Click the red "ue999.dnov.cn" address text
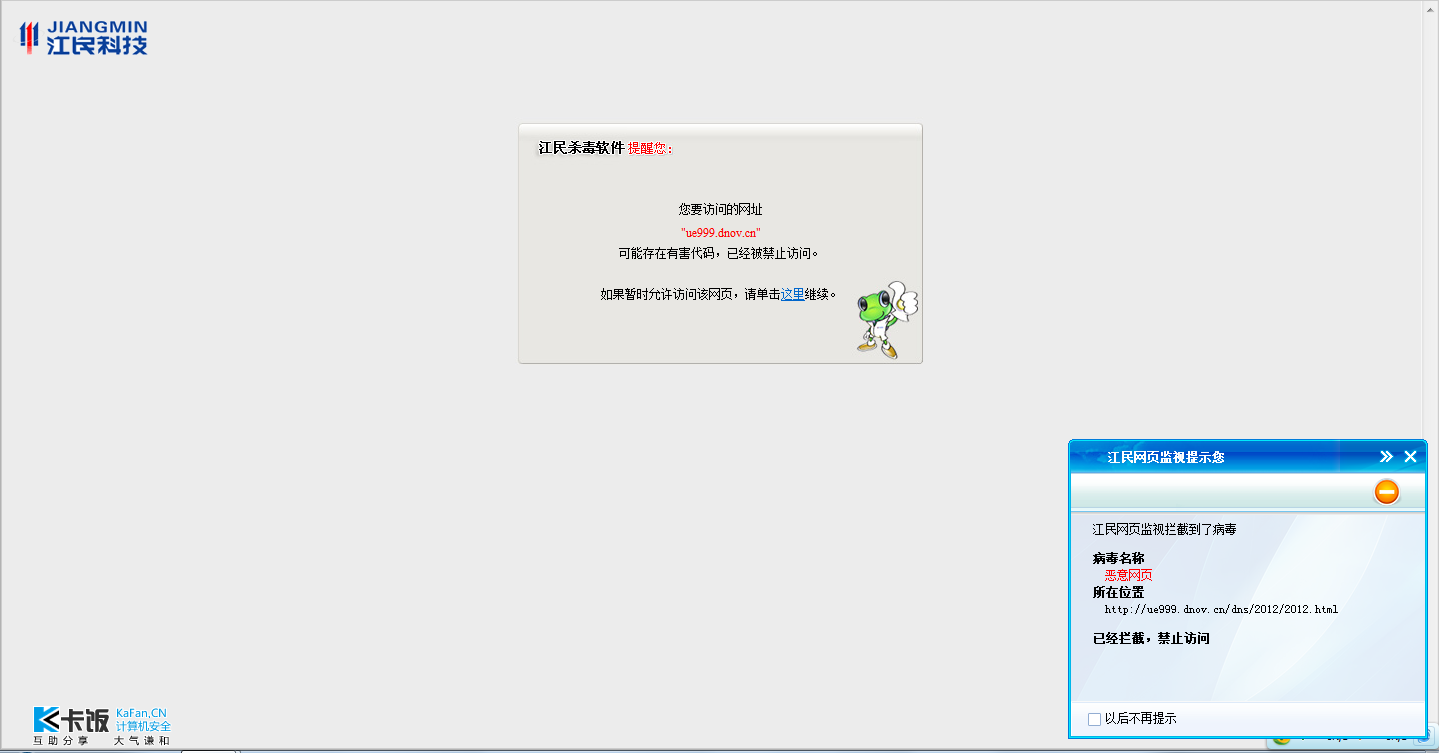Viewport: 1439px width, 753px height. click(720, 232)
